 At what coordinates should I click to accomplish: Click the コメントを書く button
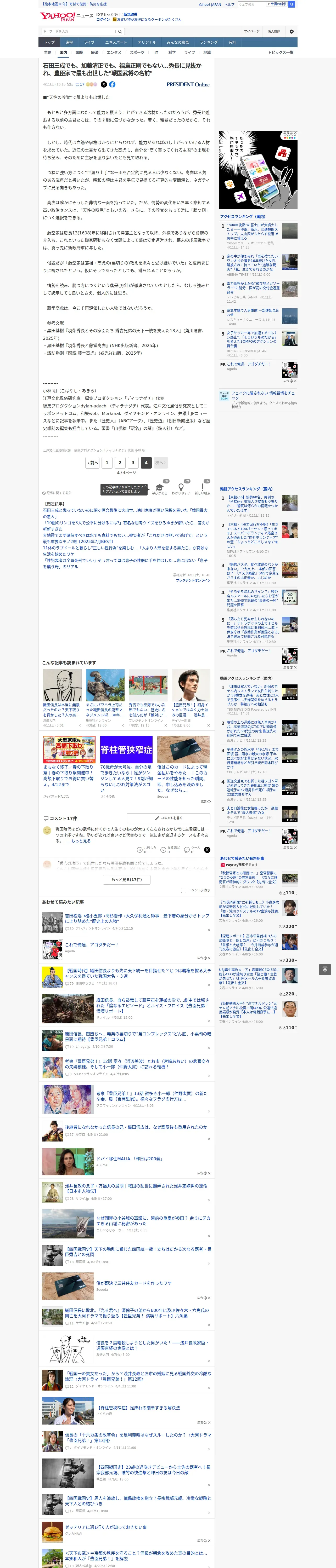(168, 818)
